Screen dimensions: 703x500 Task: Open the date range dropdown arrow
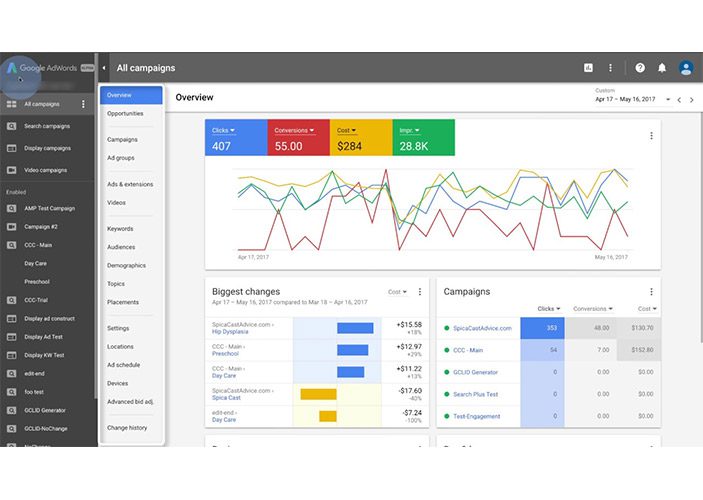click(668, 100)
